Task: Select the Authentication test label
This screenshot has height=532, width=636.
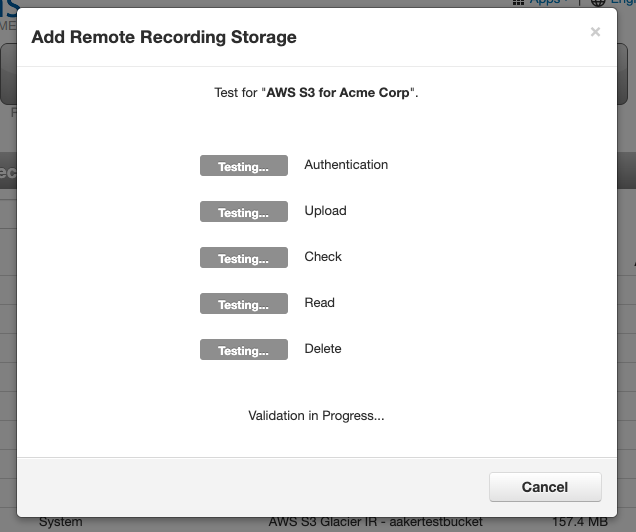Action: click(x=346, y=165)
